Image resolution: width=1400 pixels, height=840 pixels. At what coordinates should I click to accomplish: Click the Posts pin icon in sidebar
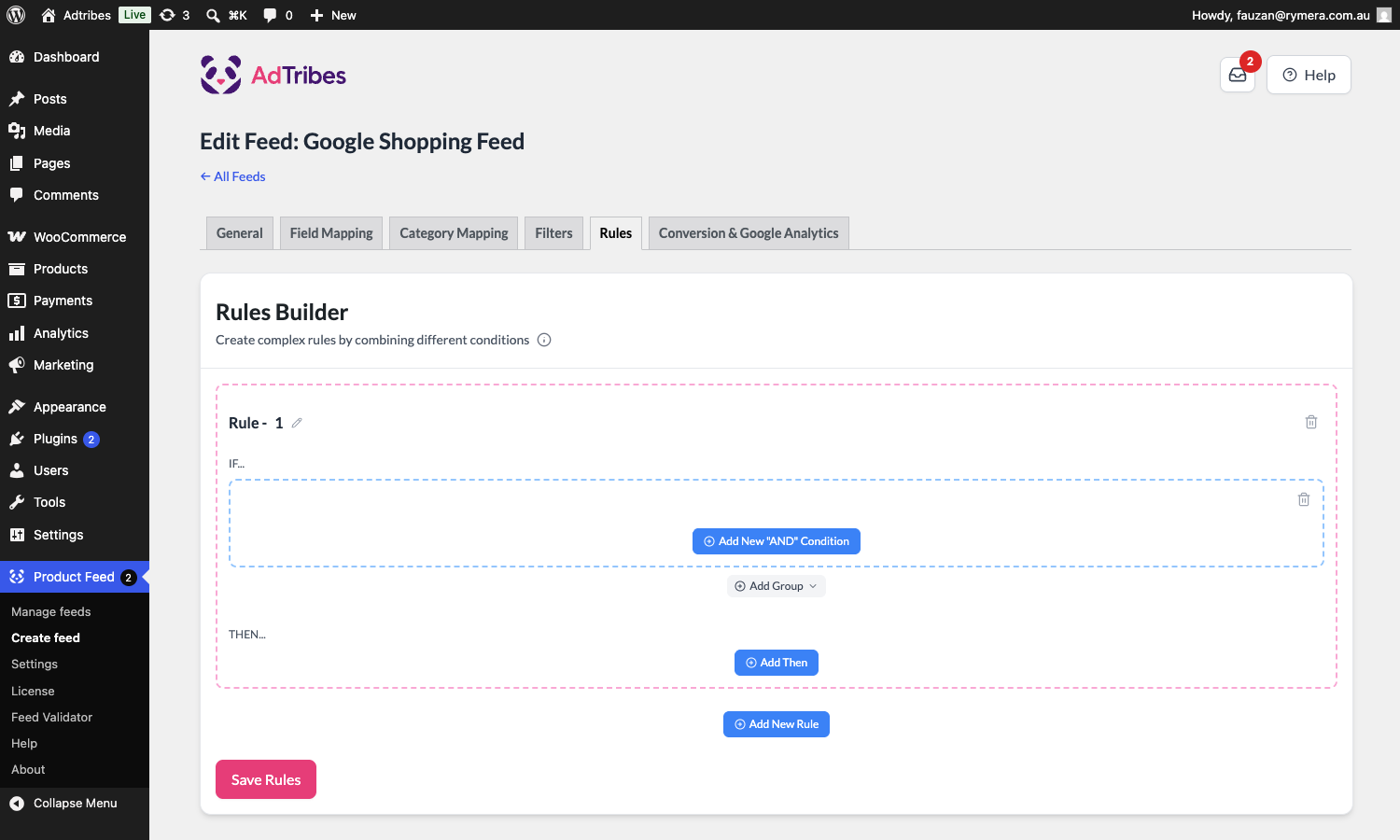coord(17,99)
